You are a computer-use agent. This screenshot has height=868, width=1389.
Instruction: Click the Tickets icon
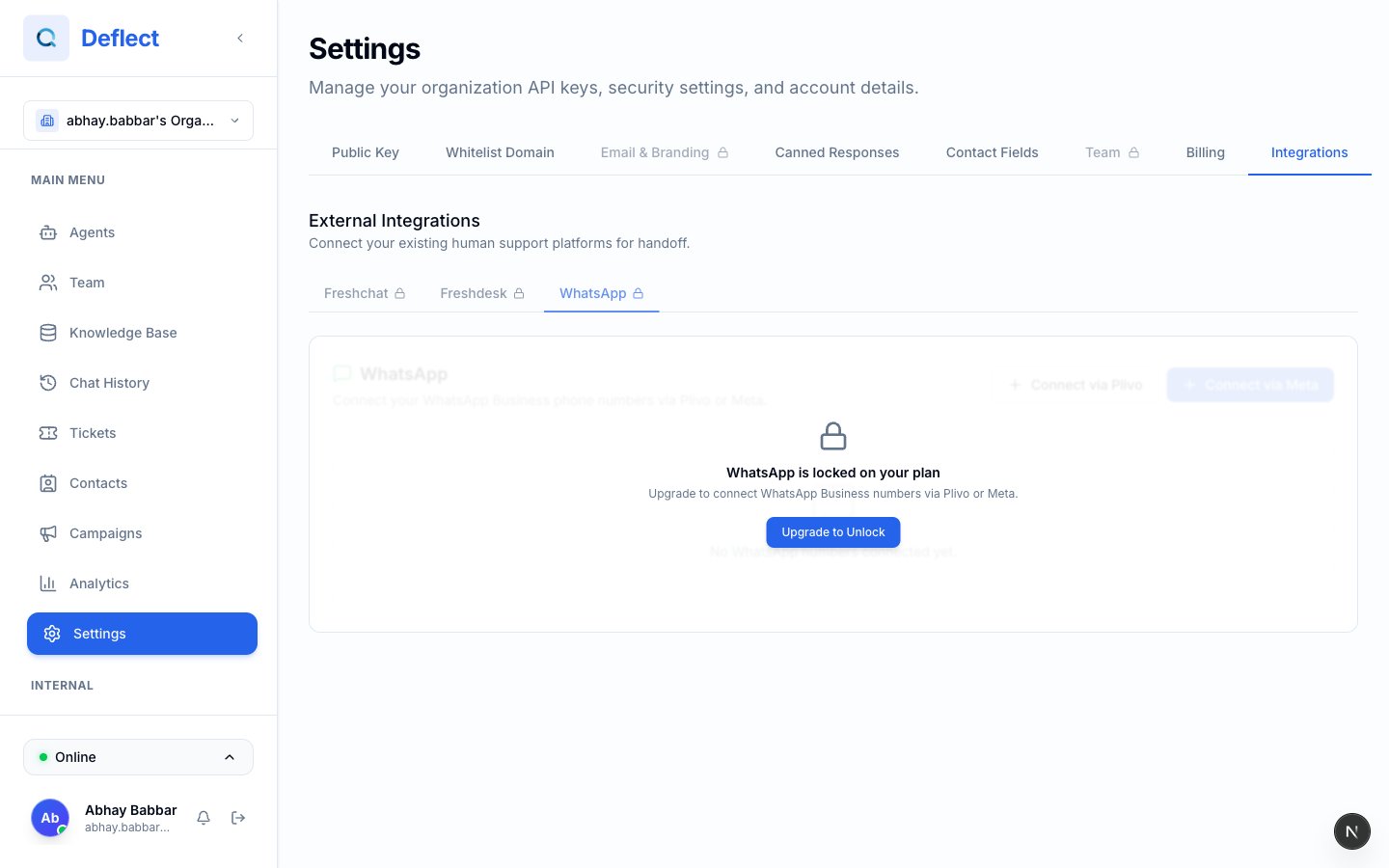(48, 433)
